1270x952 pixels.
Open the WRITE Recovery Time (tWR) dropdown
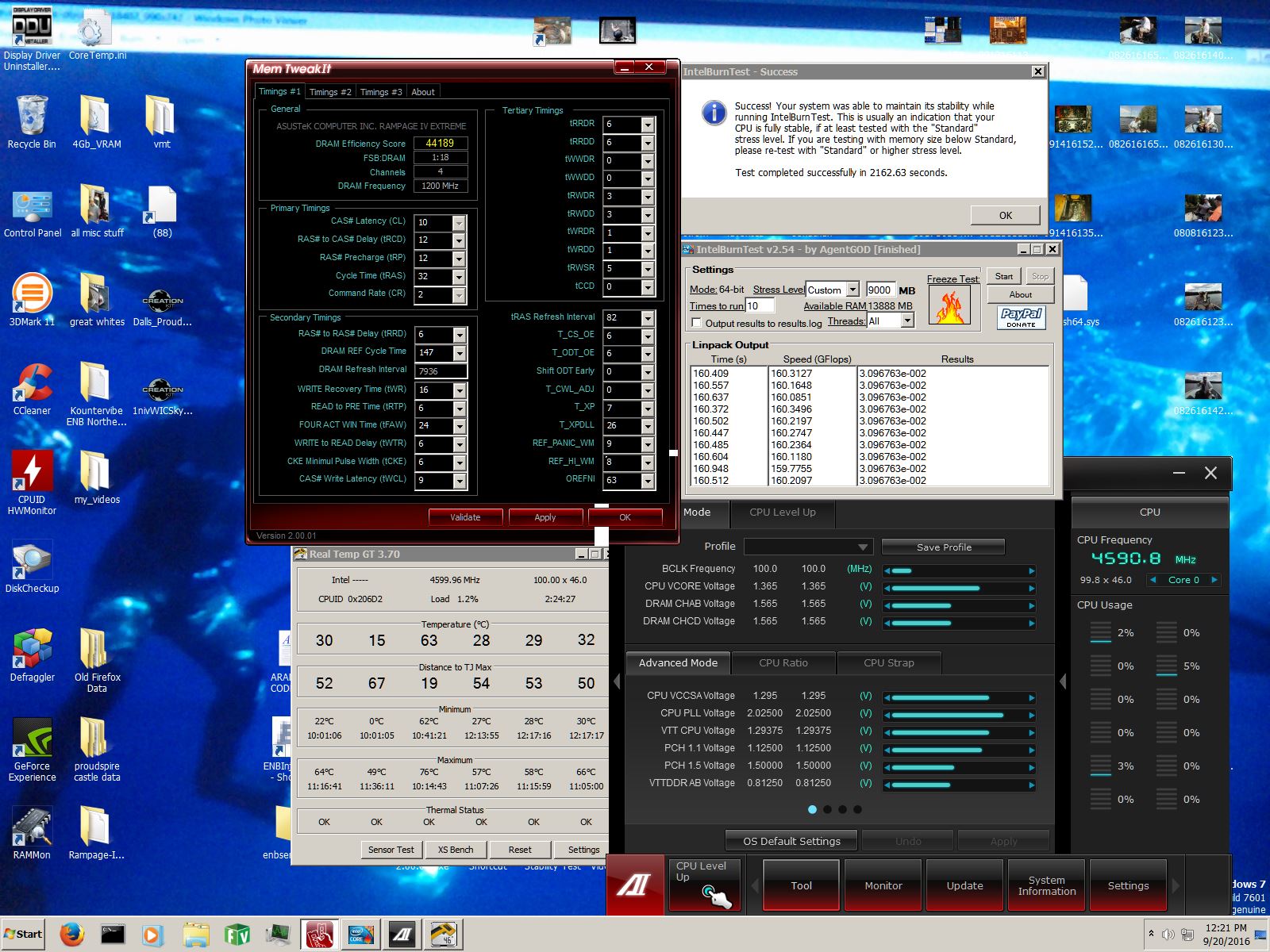(459, 390)
